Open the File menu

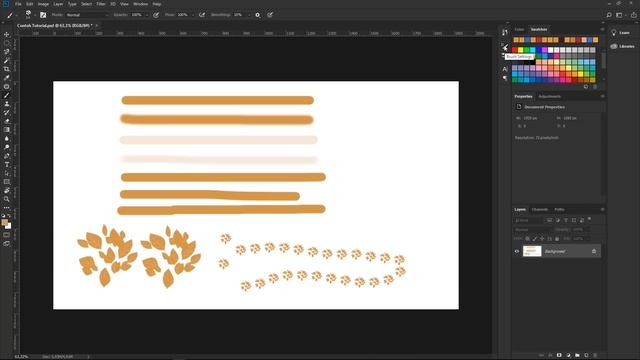click(x=18, y=4)
